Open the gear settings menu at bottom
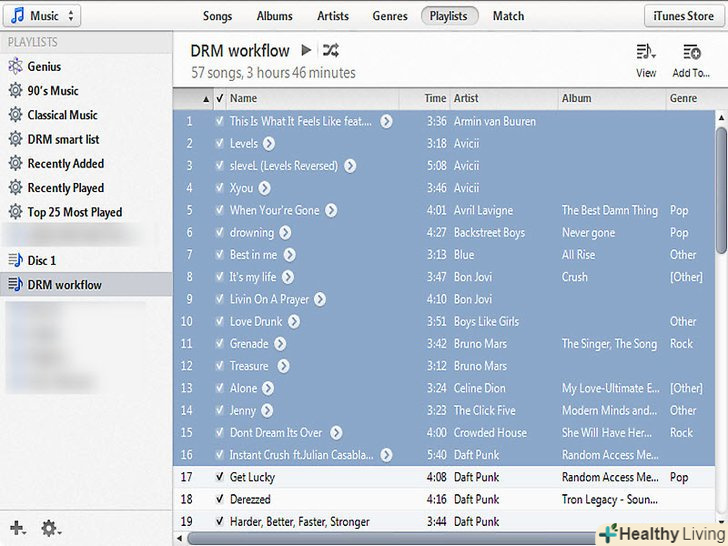The image size is (728, 546). pyautogui.click(x=49, y=527)
